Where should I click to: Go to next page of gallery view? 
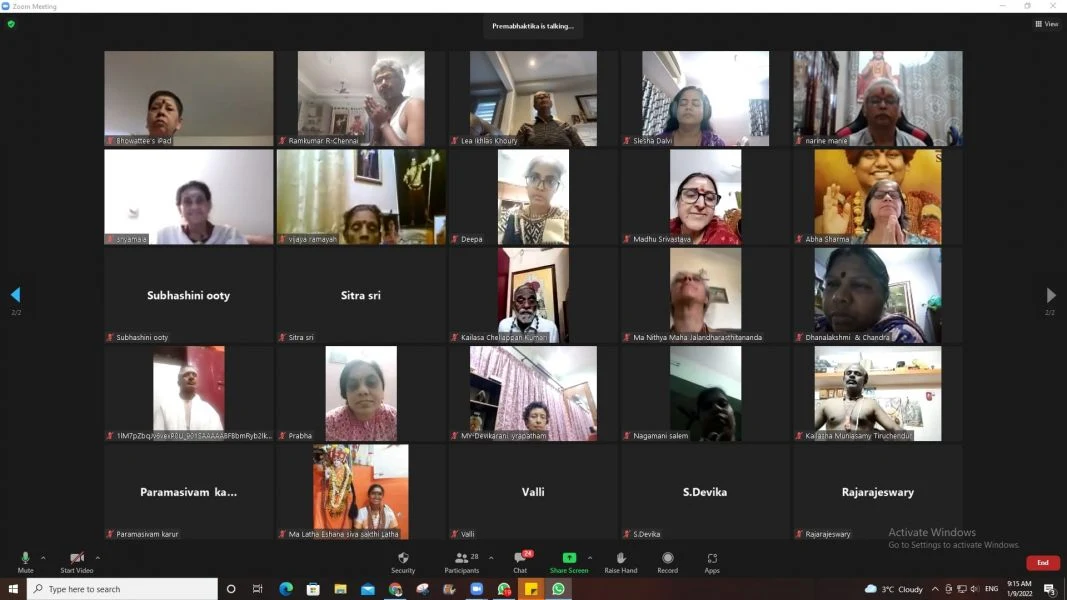pos(1051,295)
